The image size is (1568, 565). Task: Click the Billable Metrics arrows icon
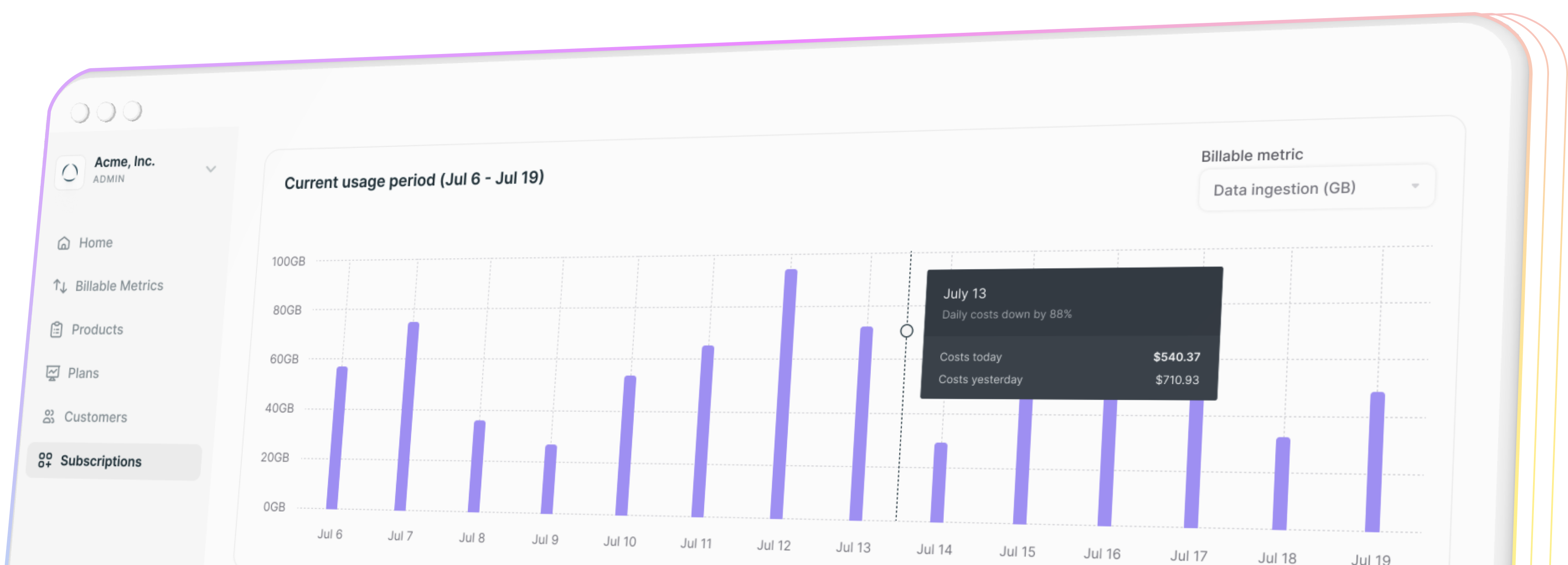(x=61, y=286)
